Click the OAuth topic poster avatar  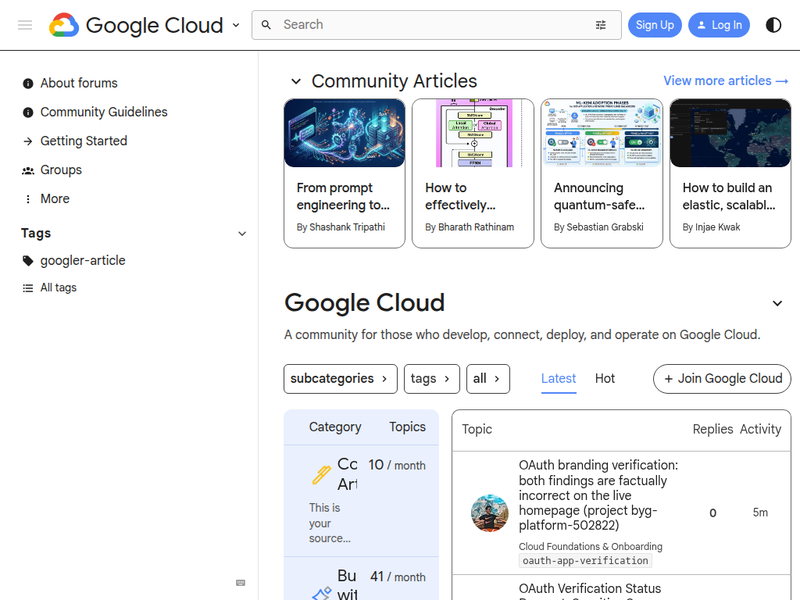coord(489,513)
